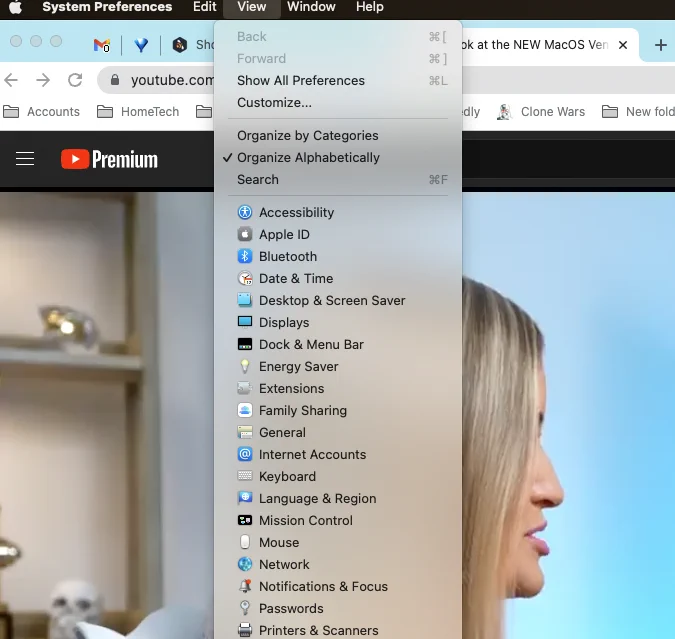Open Mouse preferences
This screenshot has width=675, height=639.
tap(338, 542)
